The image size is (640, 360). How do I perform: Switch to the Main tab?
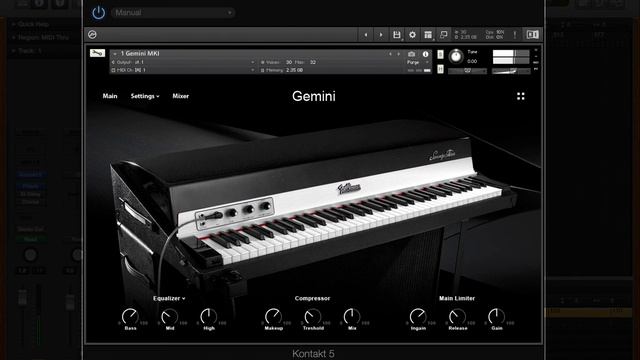[110, 96]
